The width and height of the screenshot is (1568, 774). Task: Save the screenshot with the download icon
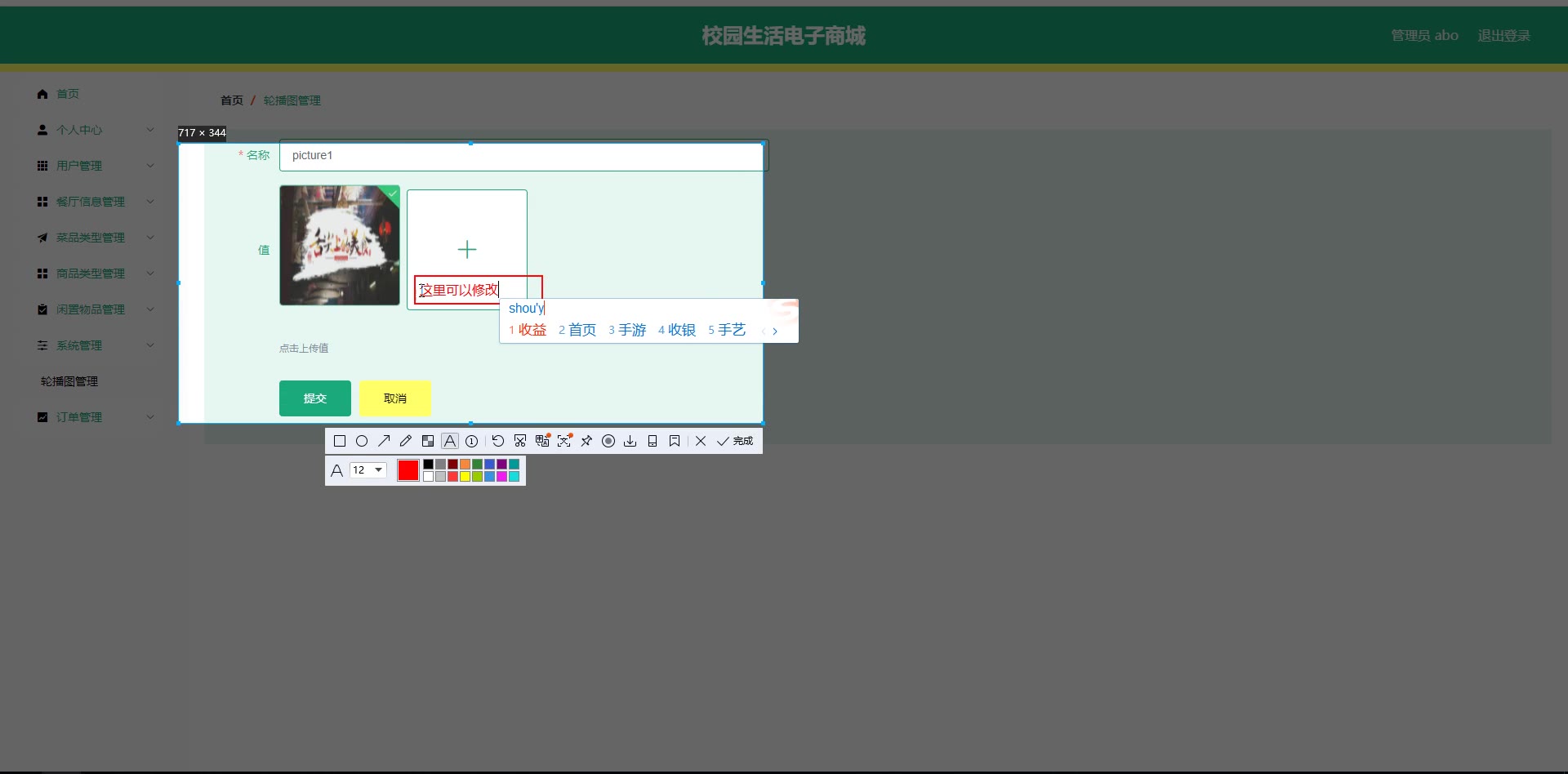[630, 441]
